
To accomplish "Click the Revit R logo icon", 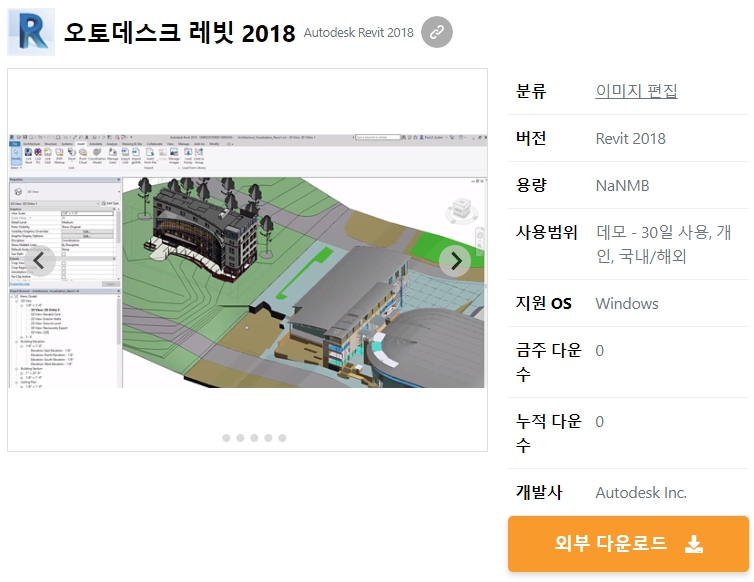I will 31,32.
